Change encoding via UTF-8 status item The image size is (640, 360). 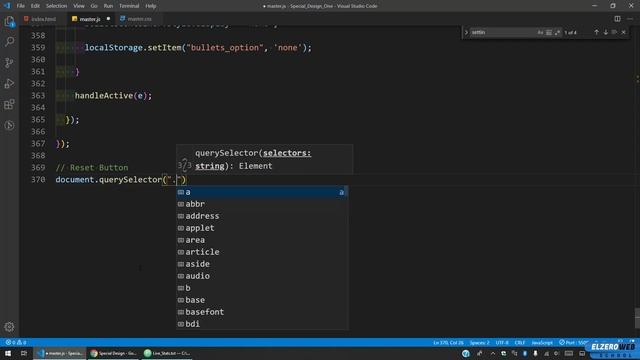click(502, 342)
